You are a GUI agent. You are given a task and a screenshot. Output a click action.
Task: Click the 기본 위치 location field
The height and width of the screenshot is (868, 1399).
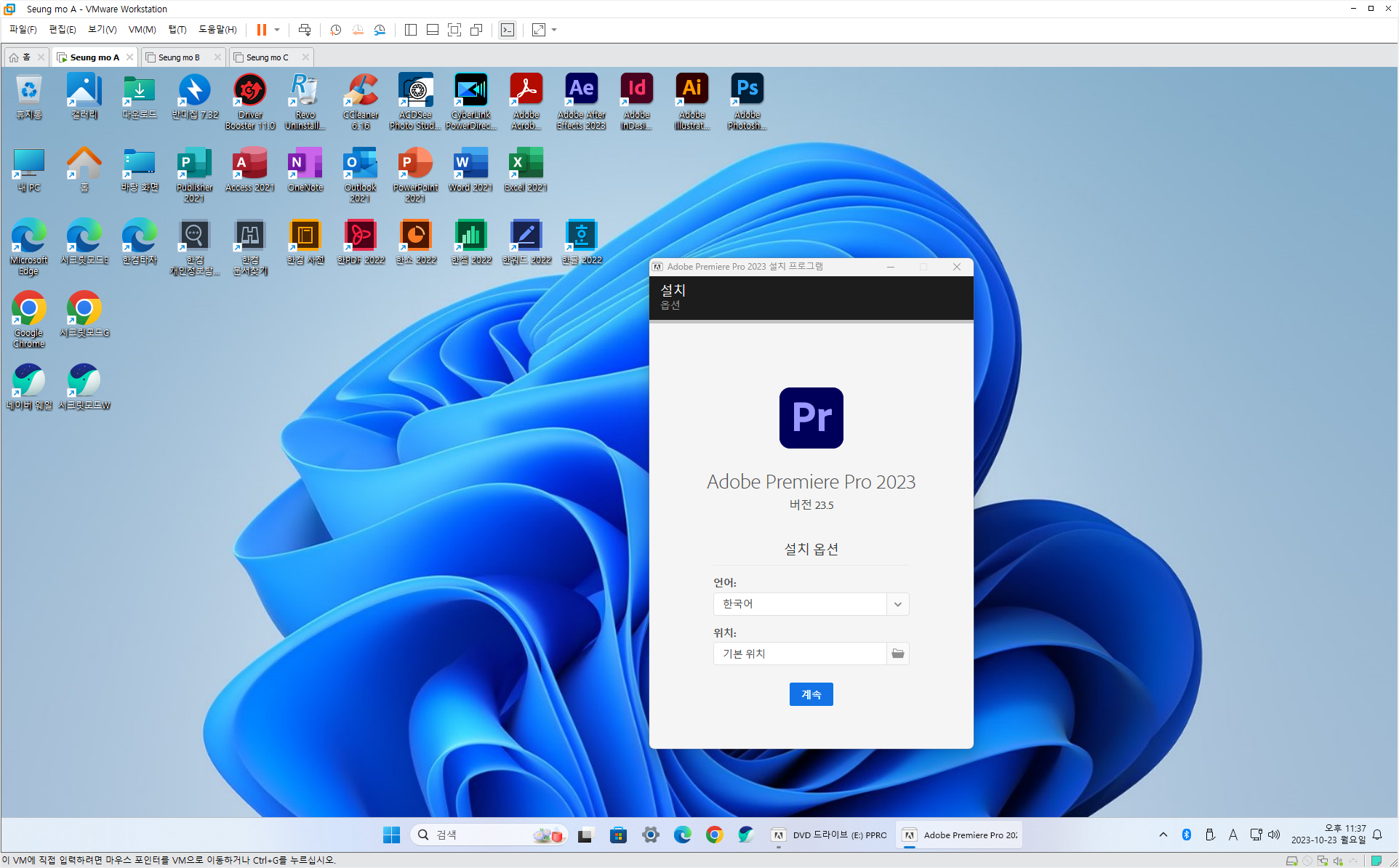pos(799,654)
